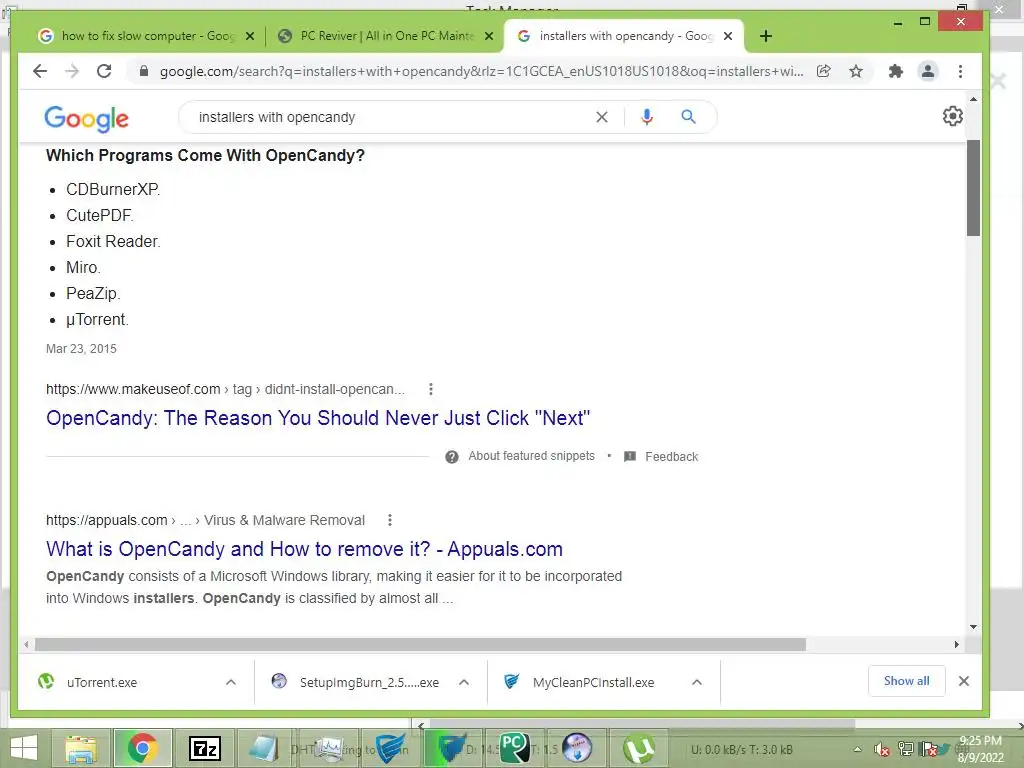The width and height of the screenshot is (1024, 768).
Task: Clear the Google search box text
Action: pyautogui.click(x=601, y=117)
